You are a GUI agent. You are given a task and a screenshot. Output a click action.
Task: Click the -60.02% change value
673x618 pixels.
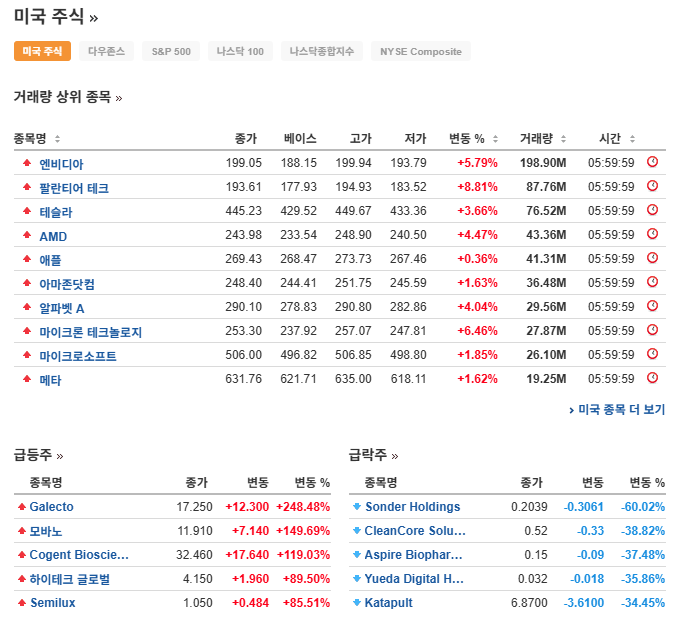click(643, 507)
